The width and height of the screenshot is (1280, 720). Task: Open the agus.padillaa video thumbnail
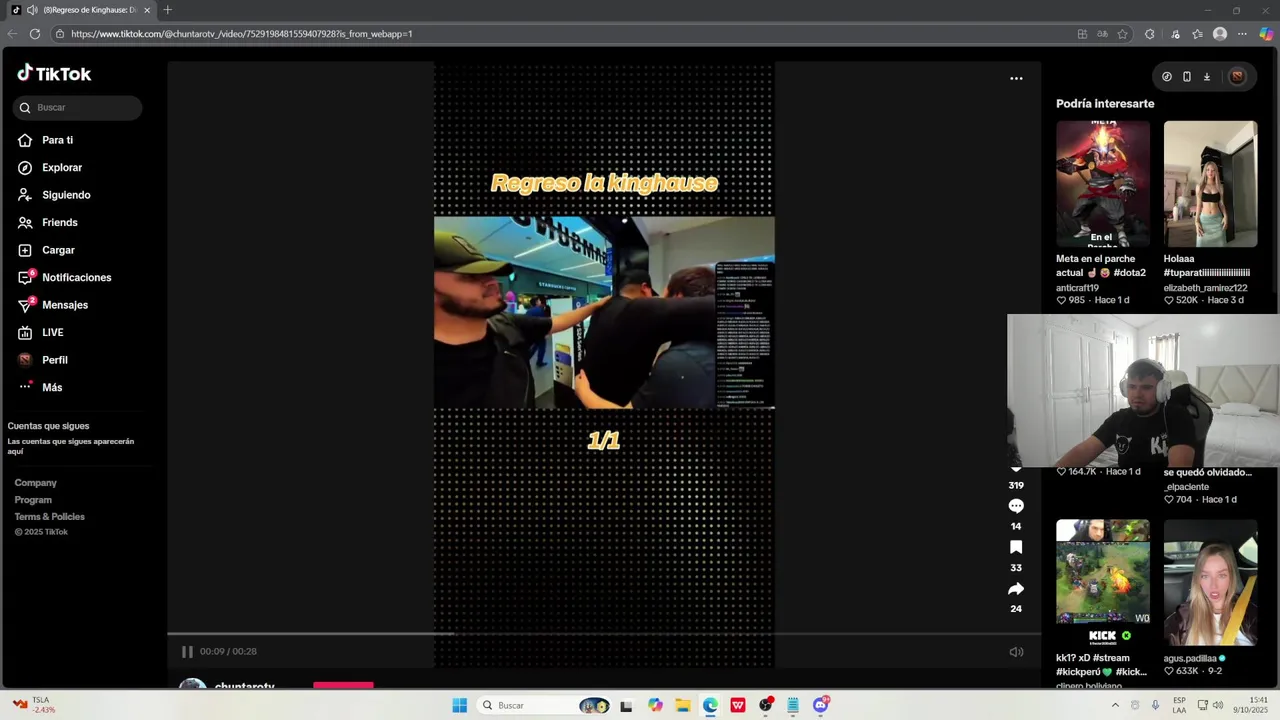coord(1210,581)
